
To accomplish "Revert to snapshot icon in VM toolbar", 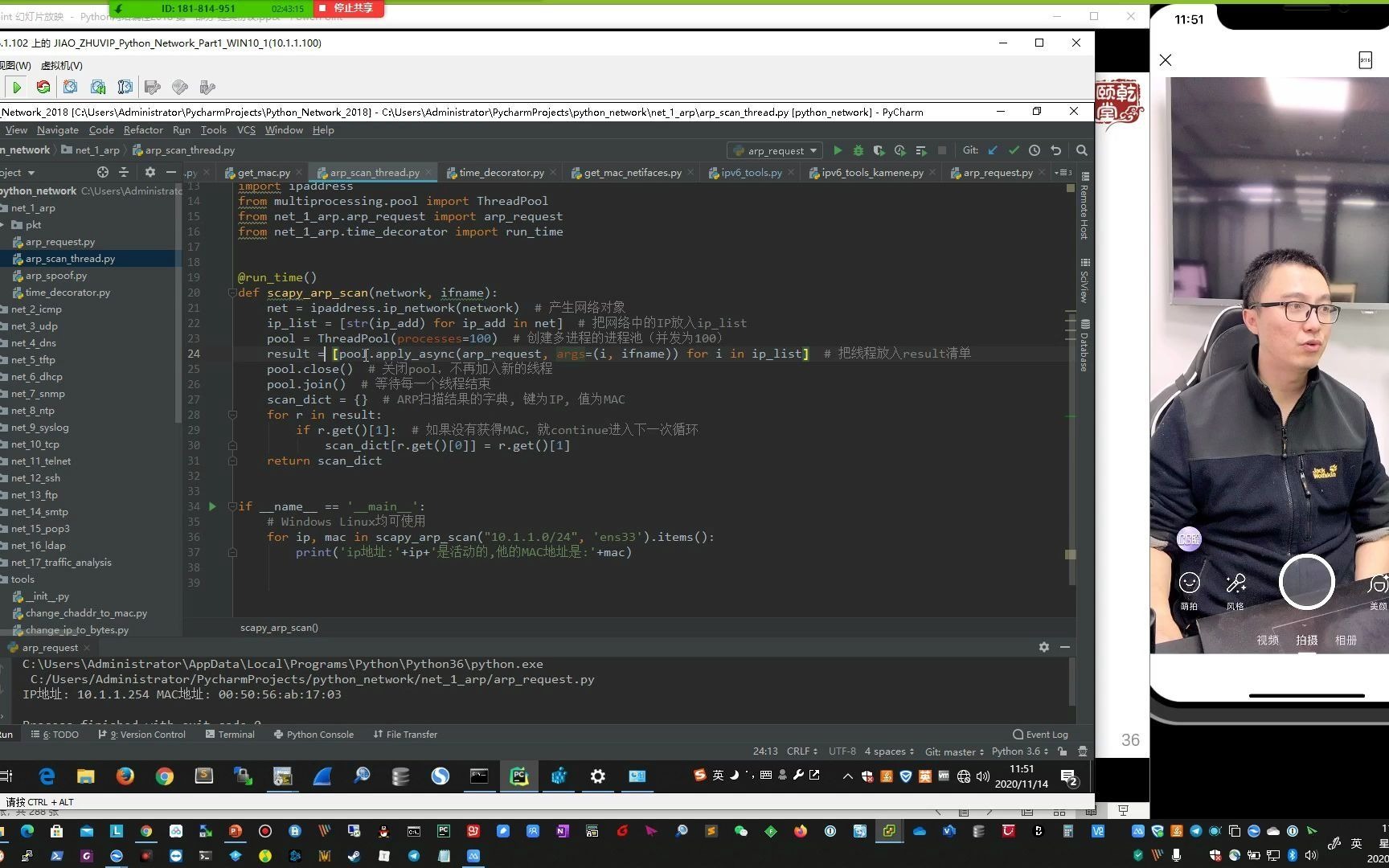I will coord(98,87).
